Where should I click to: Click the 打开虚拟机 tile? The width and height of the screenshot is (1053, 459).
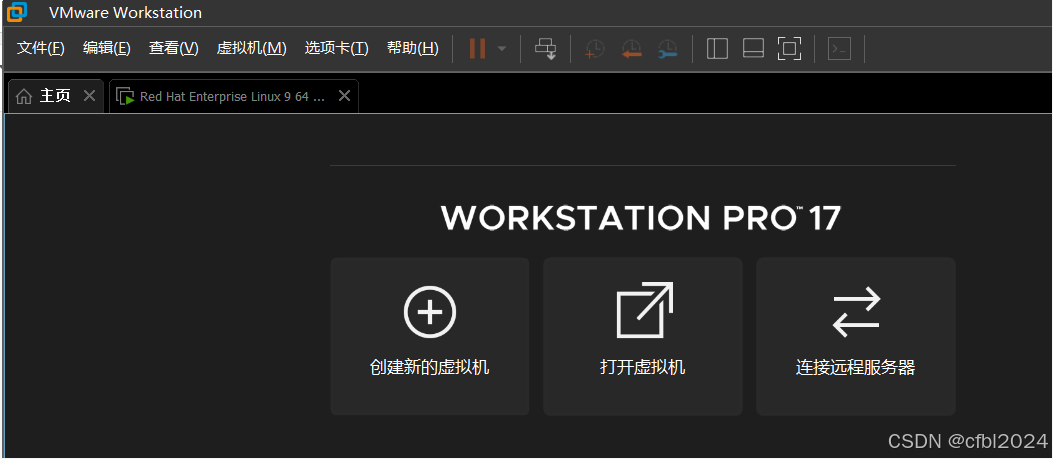643,336
